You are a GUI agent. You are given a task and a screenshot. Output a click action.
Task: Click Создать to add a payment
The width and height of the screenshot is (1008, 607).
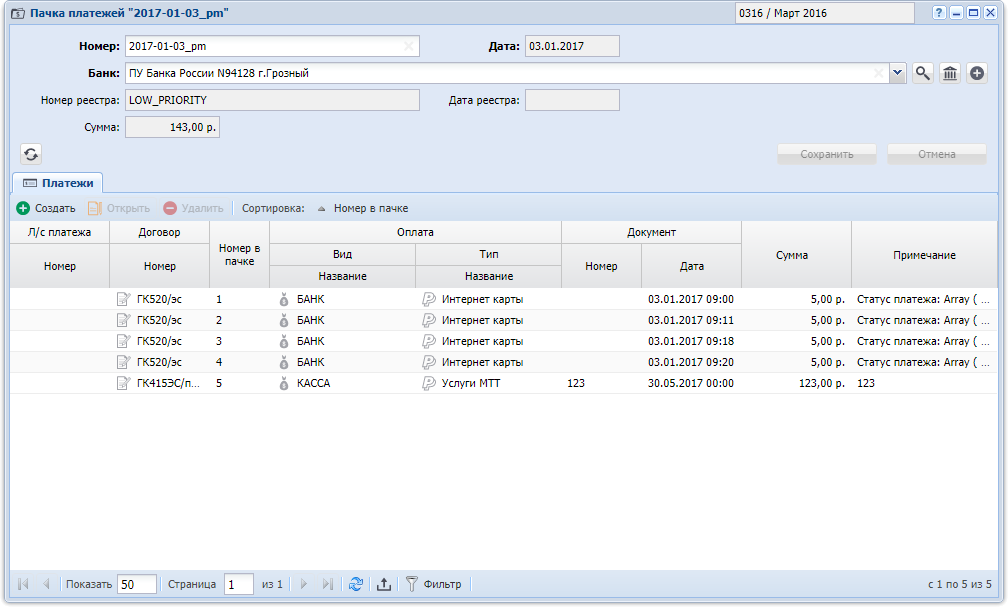(46, 208)
